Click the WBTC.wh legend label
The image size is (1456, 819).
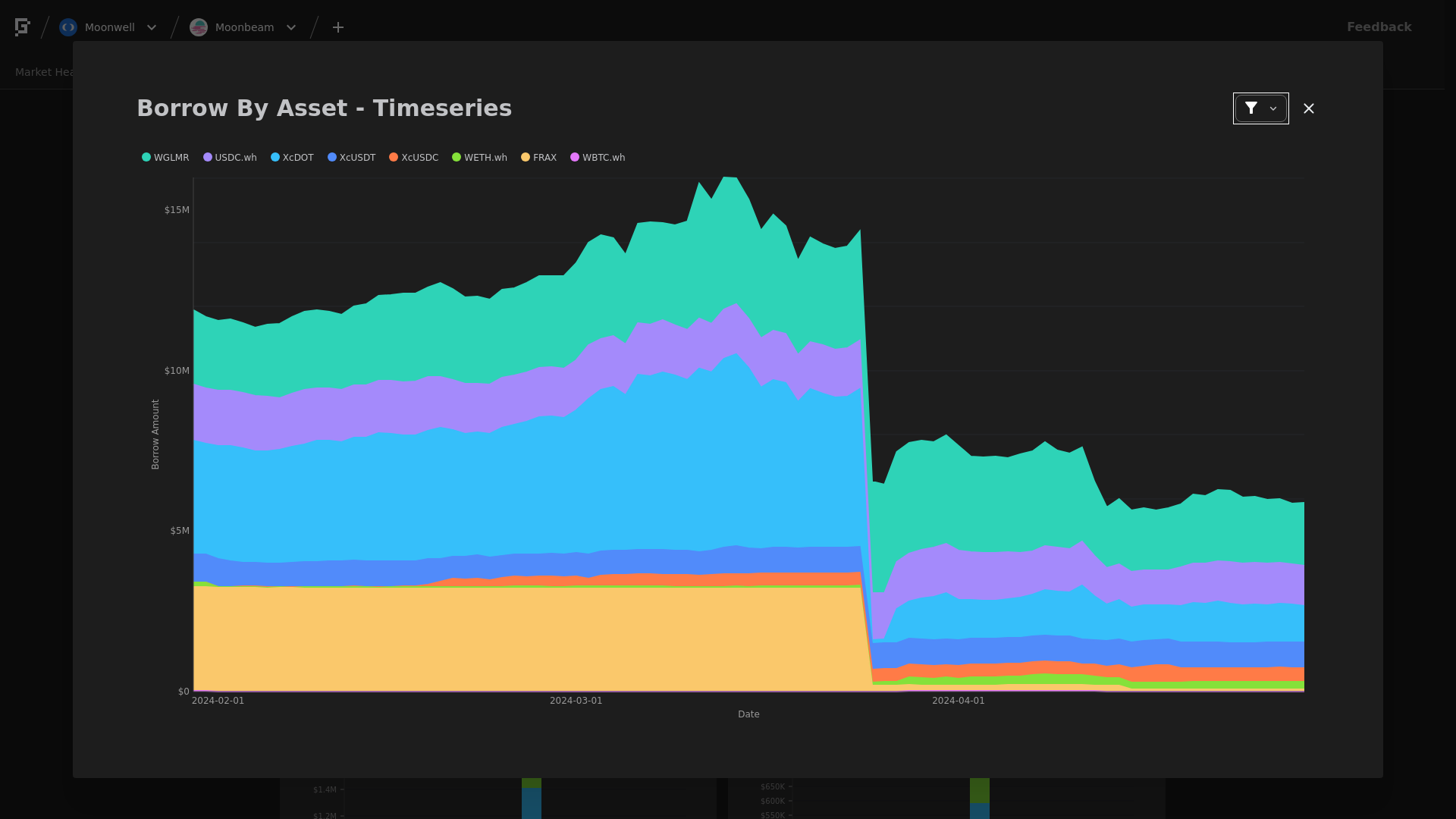604,158
